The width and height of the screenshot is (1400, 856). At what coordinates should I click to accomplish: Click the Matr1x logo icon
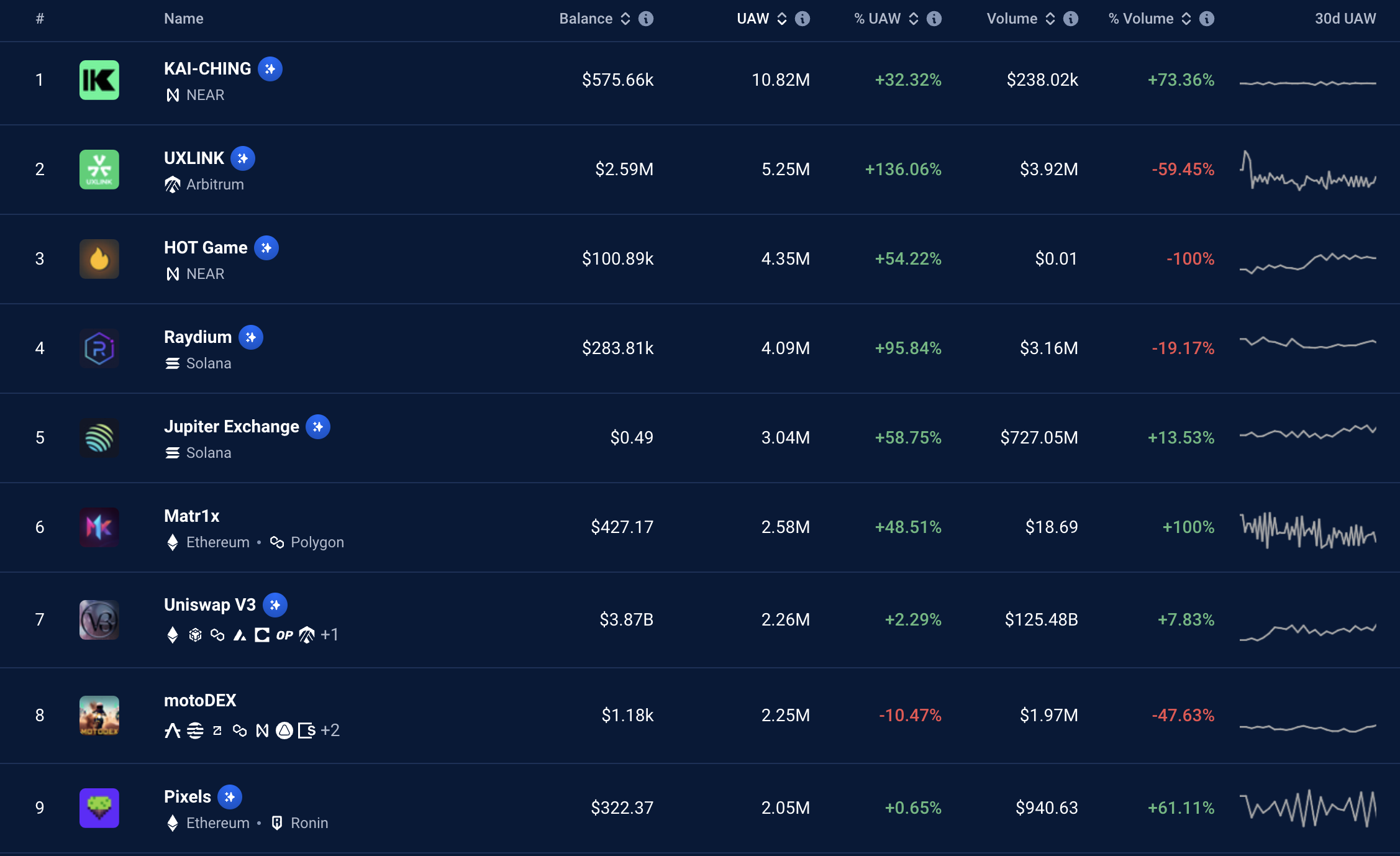point(99,527)
